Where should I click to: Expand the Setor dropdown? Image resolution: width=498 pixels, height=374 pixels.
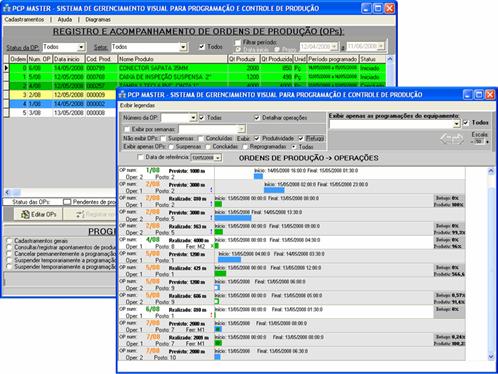coord(183,47)
